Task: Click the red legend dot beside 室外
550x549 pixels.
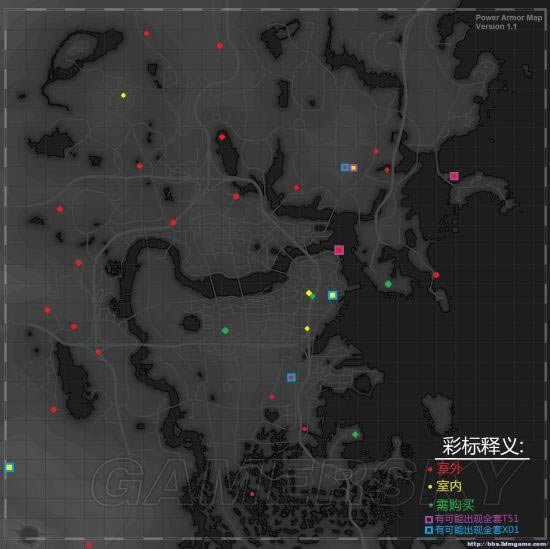Action: click(x=430, y=469)
